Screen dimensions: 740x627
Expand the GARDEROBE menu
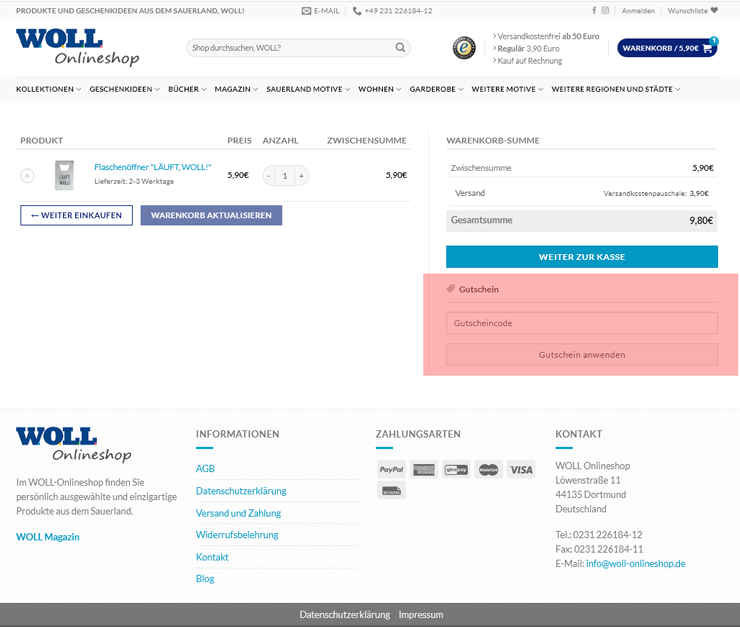coord(436,89)
